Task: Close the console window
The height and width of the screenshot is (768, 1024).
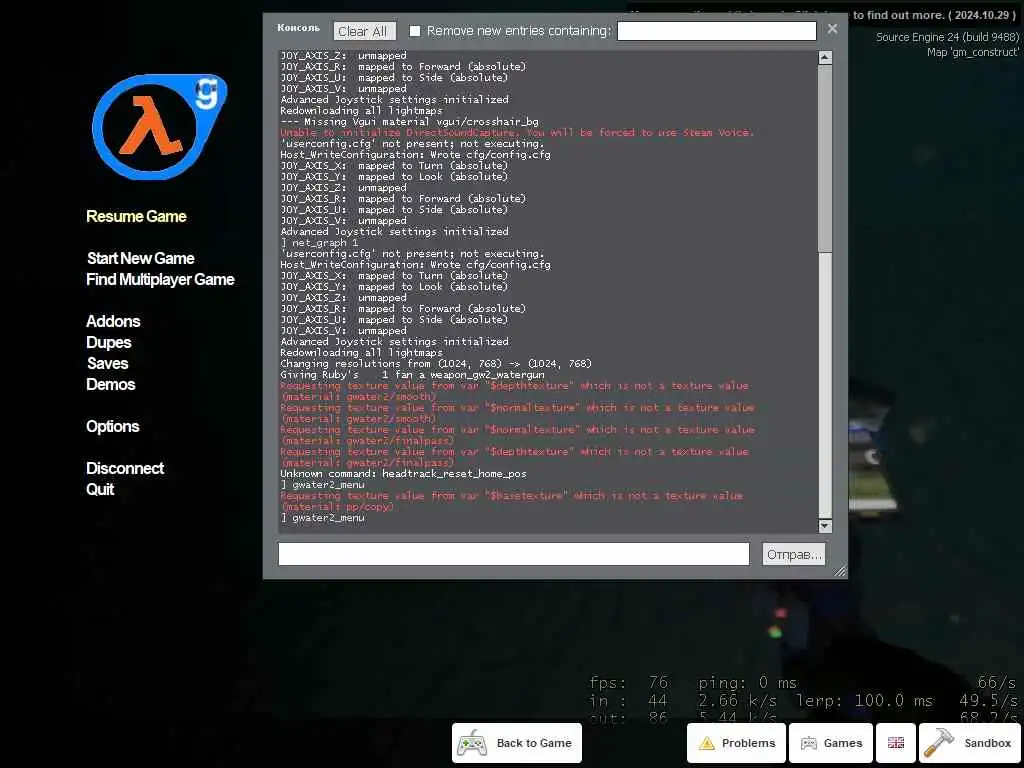Action: [x=832, y=29]
